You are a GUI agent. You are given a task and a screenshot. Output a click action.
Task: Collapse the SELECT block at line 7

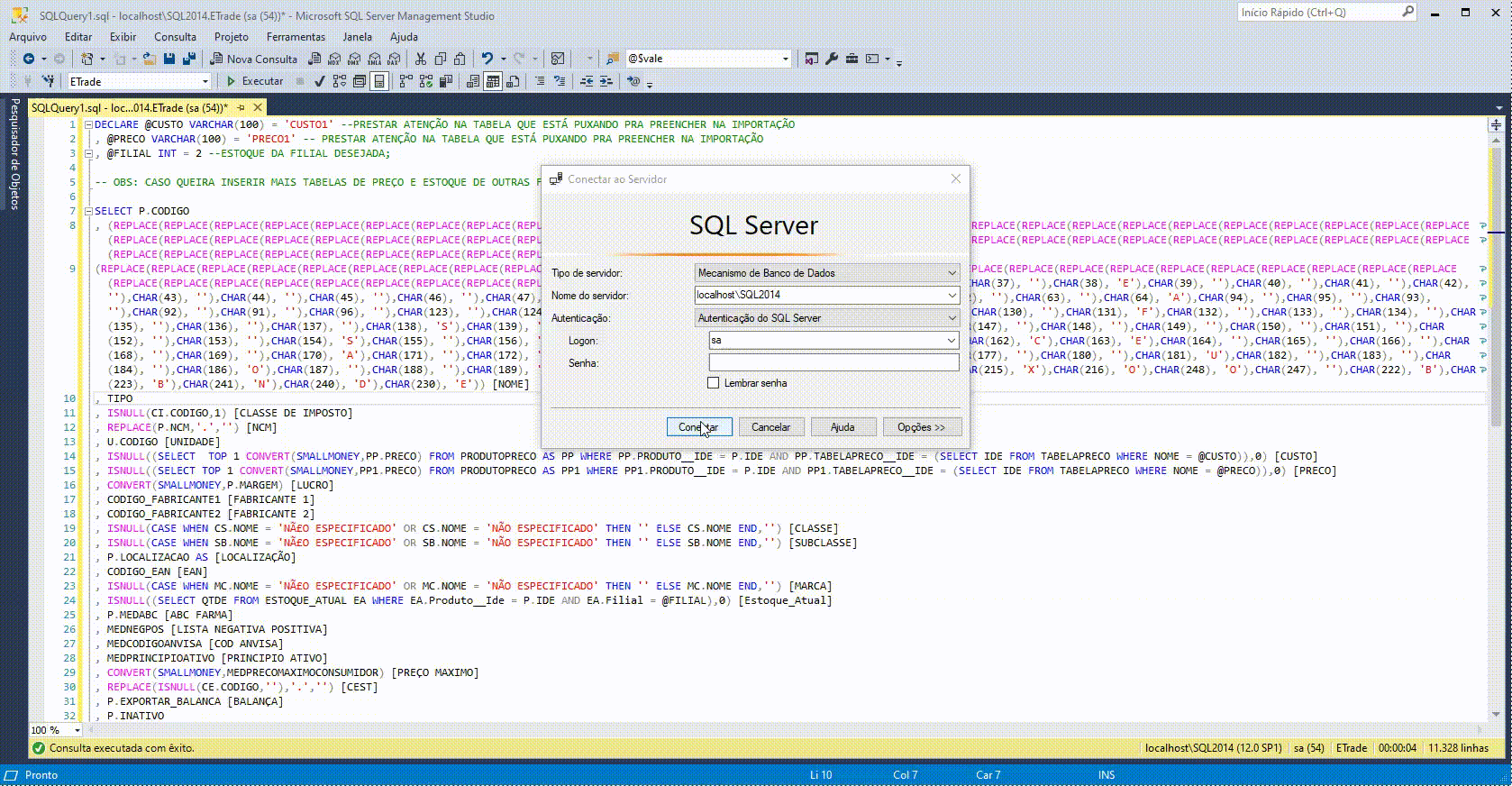88,211
